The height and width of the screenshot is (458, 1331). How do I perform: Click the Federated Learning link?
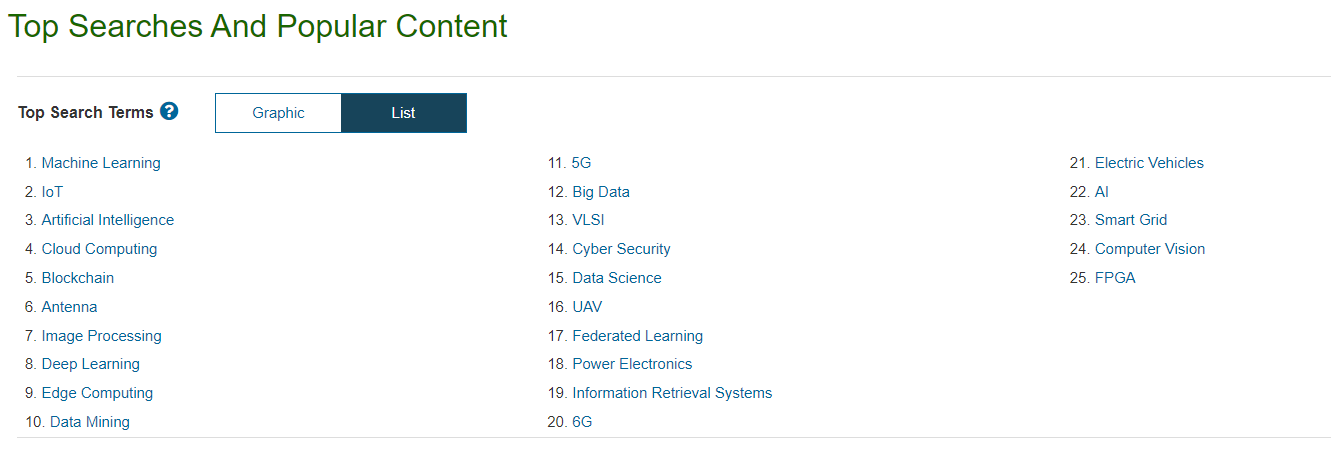tap(637, 336)
